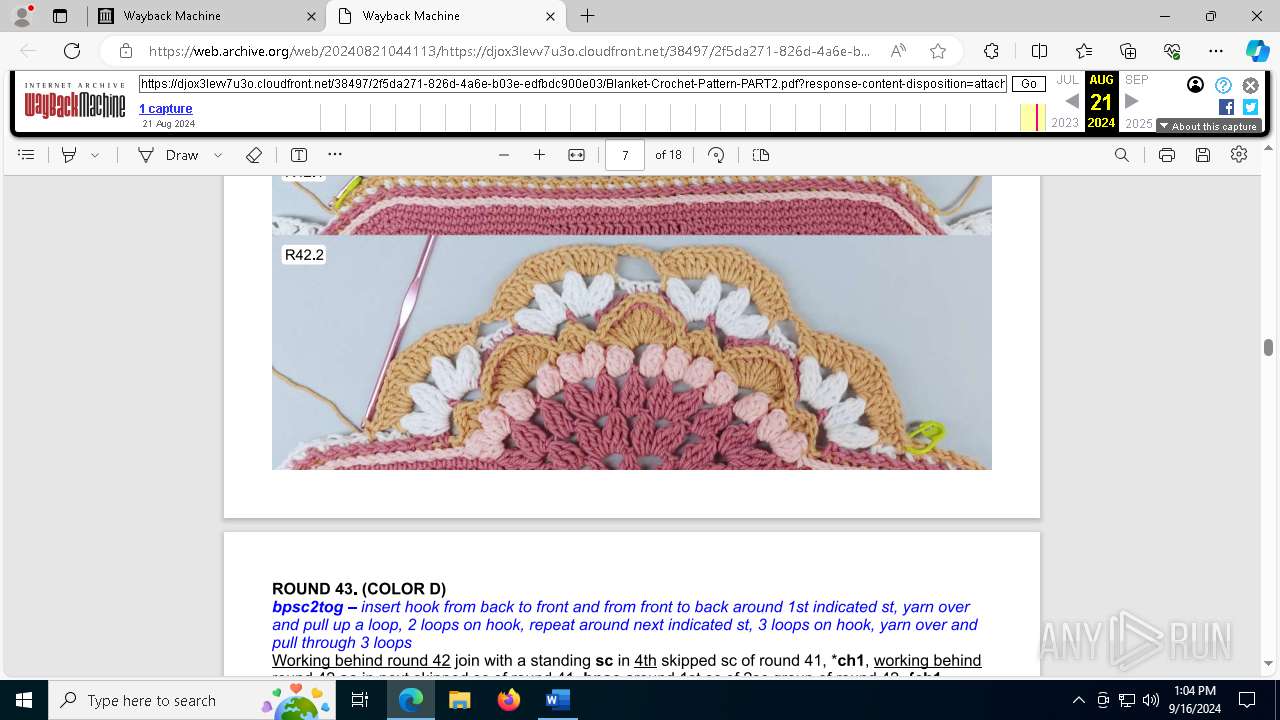Open the Windows Start menu
1280x720 pixels.
click(24, 700)
